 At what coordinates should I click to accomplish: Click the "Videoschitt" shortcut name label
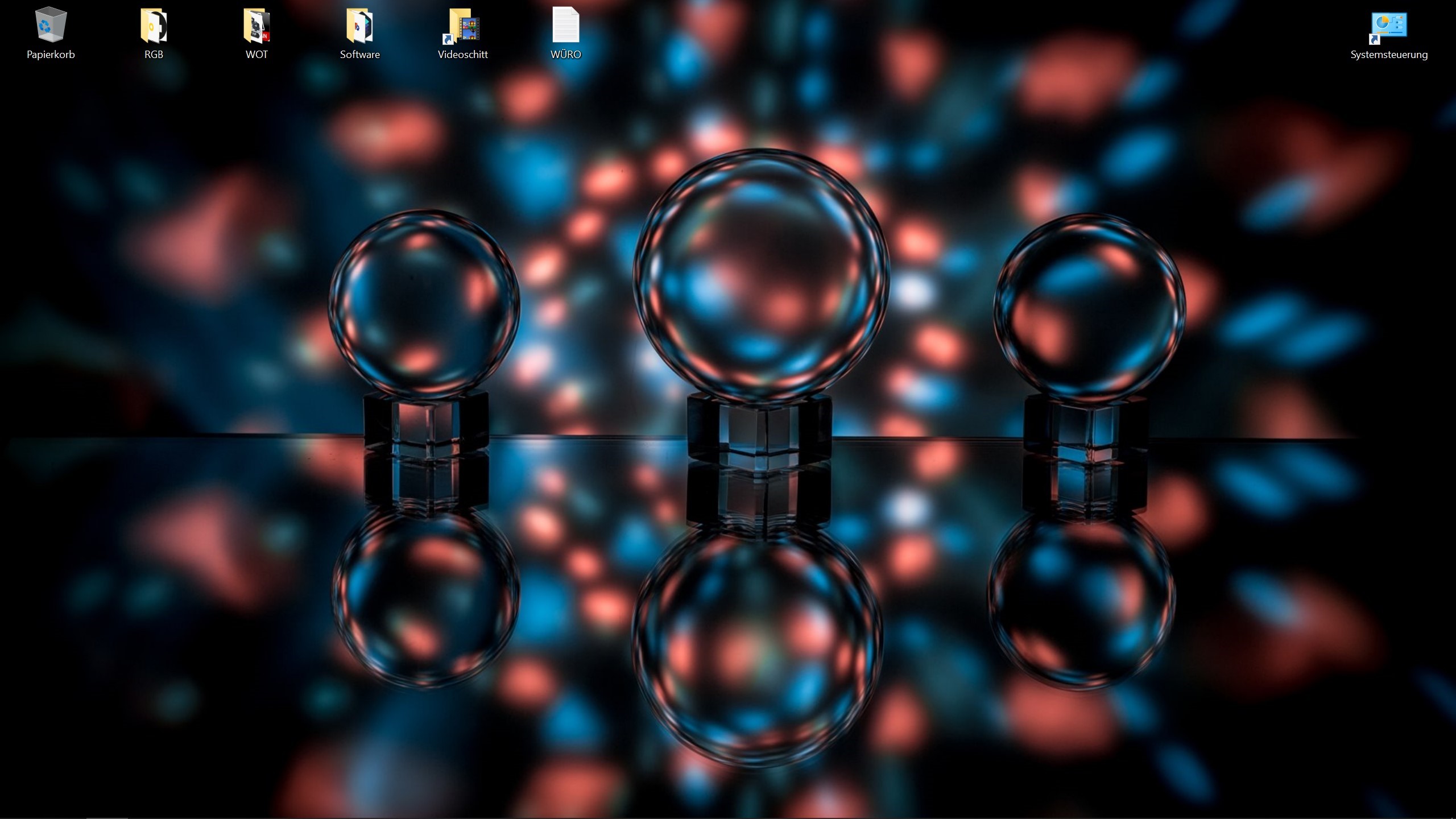[462, 55]
